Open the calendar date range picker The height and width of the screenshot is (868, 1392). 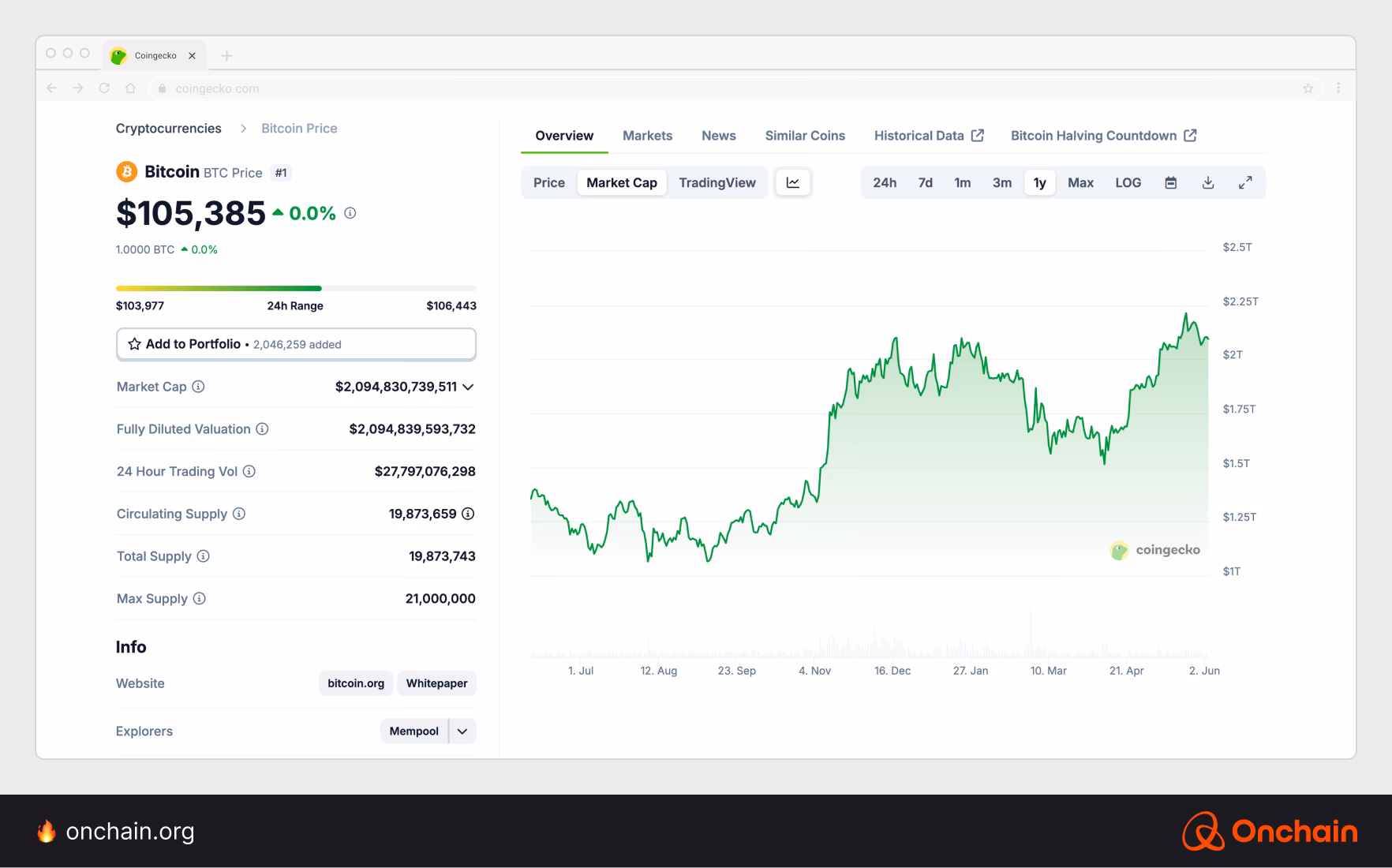point(1171,182)
